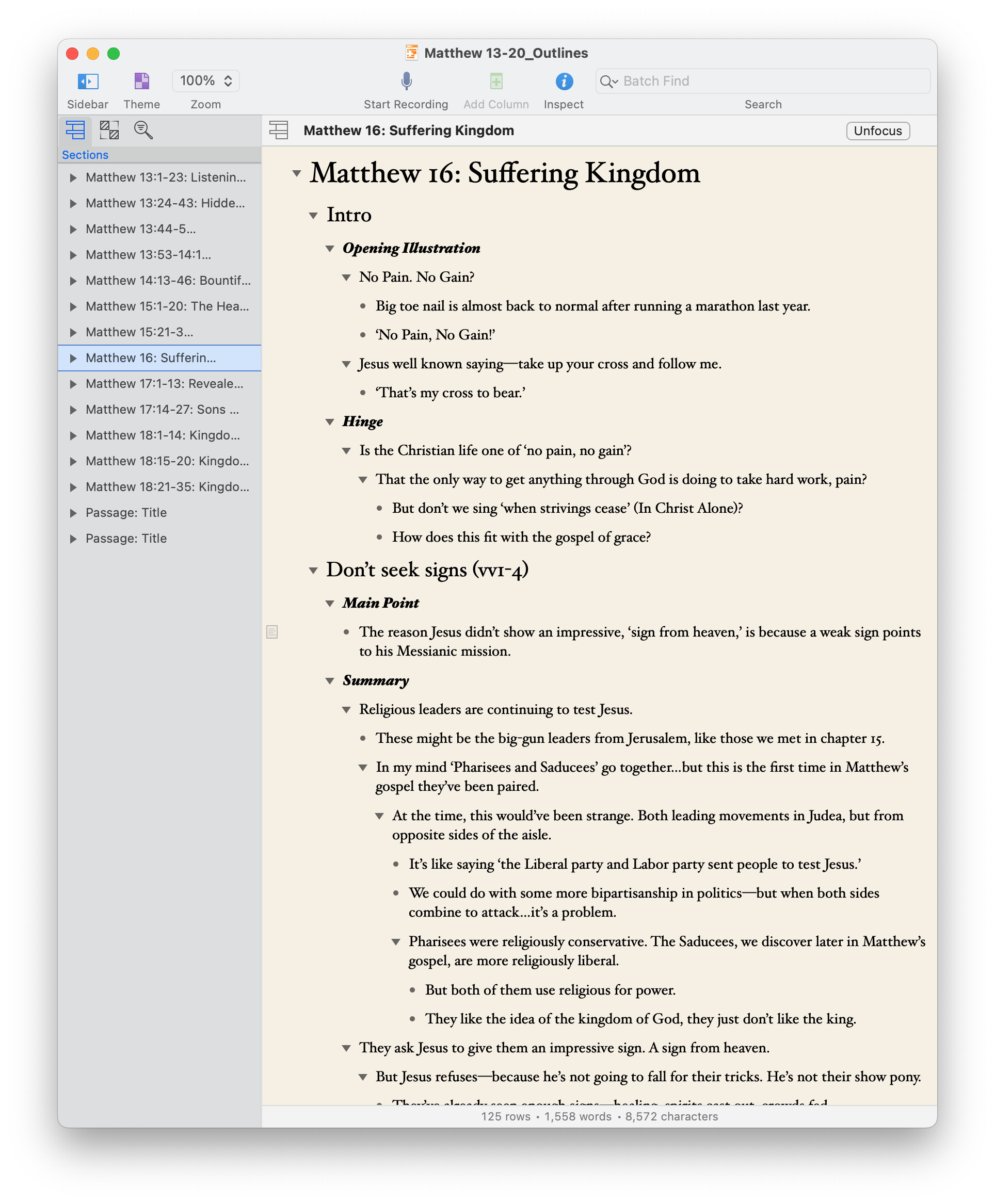Select Matthew 18:15-20 sidebar row
The width and height of the screenshot is (995, 1204).
click(159, 461)
